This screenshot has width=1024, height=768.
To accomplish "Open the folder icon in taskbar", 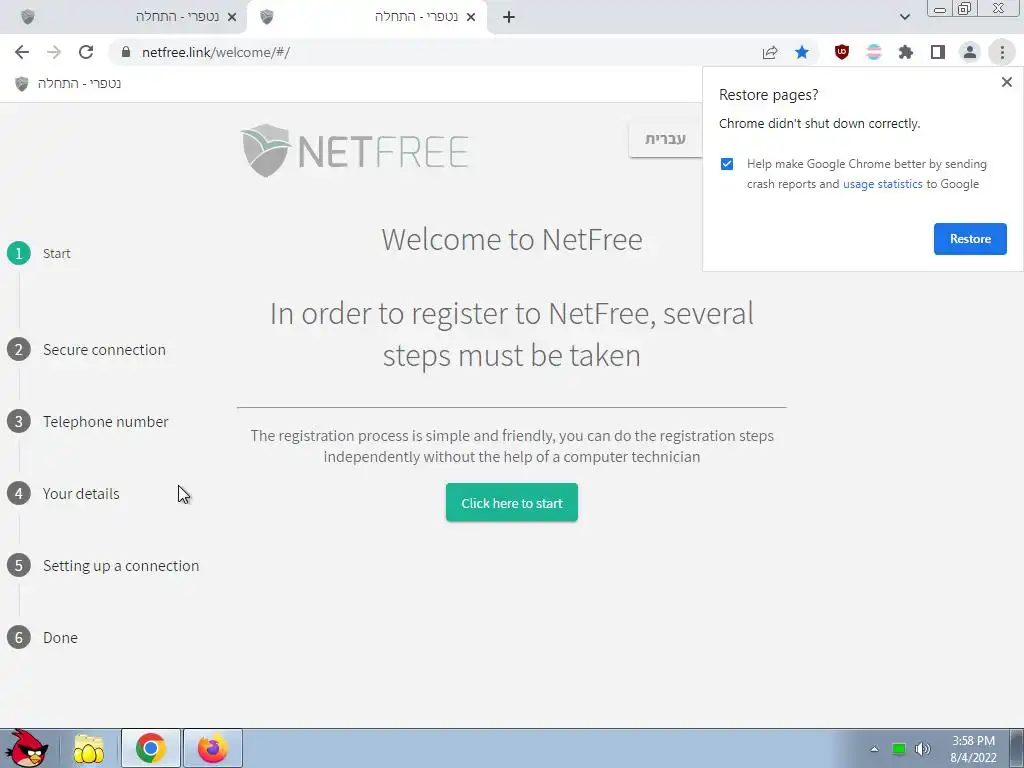I will pyautogui.click(x=89, y=749).
